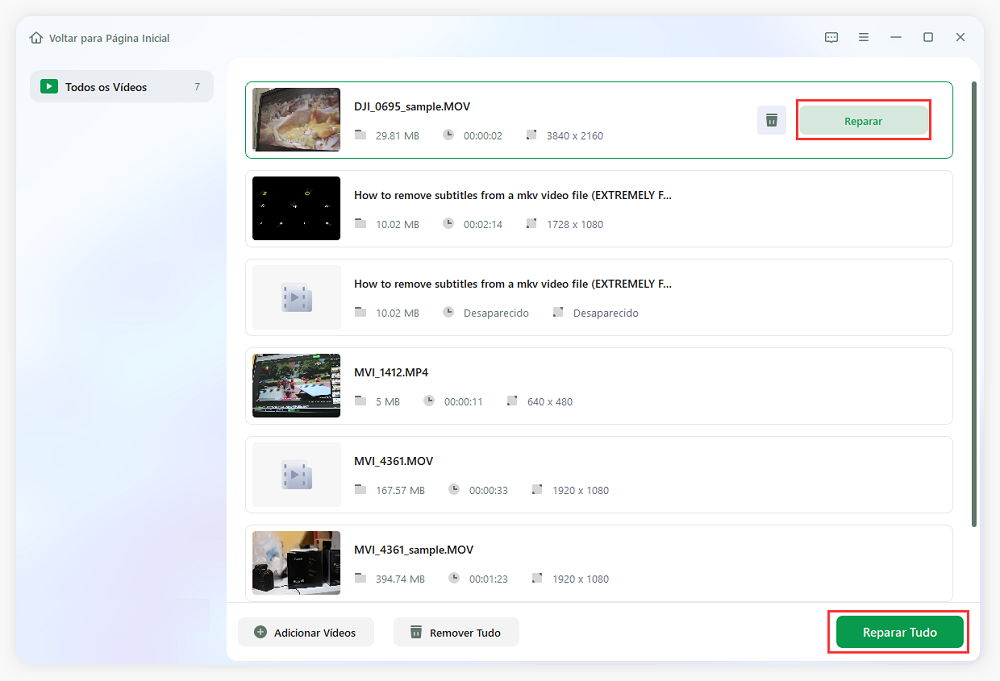Click the "640 x 480" resolution

coord(550,402)
